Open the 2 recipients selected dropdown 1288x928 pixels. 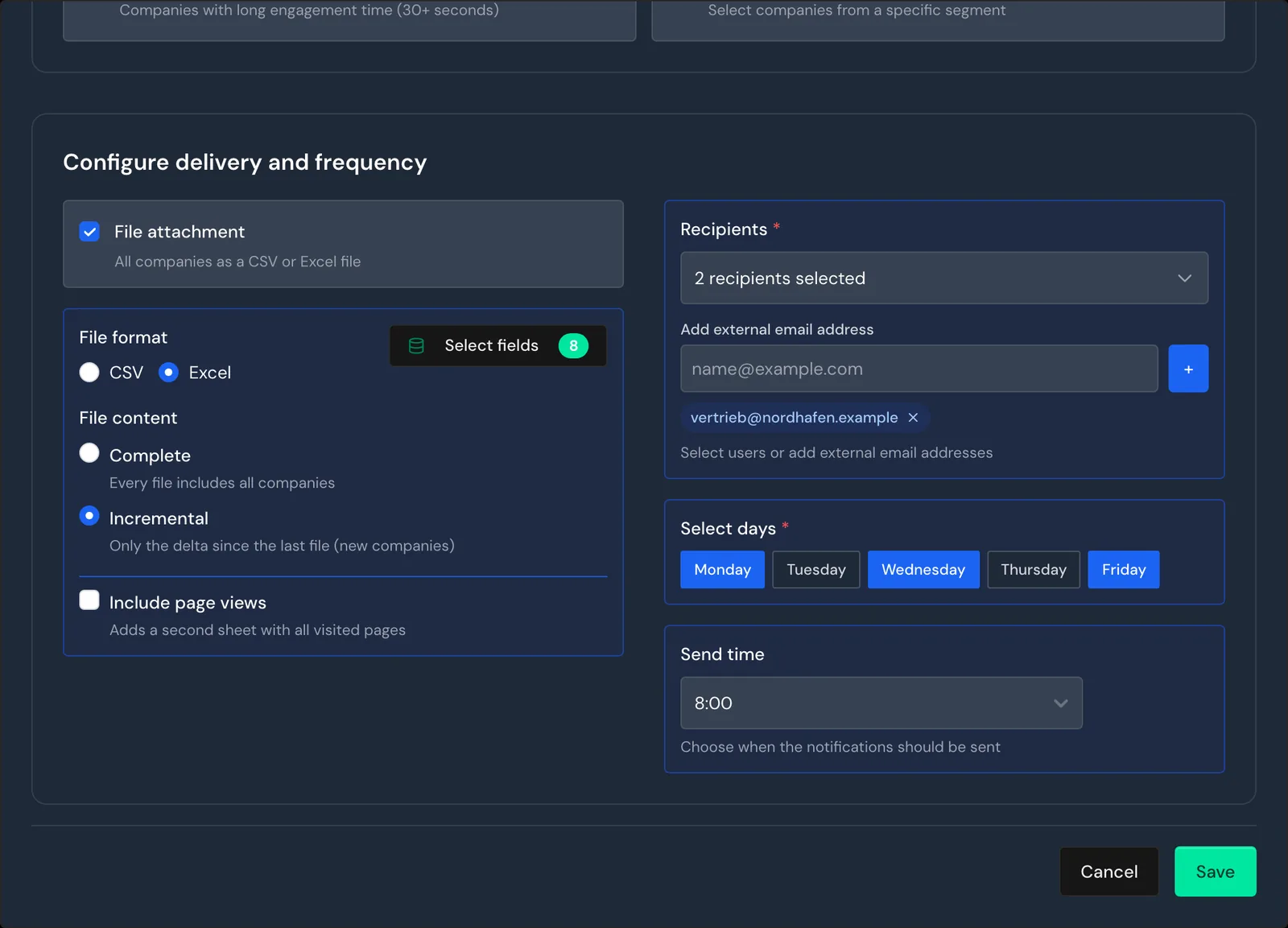point(944,278)
